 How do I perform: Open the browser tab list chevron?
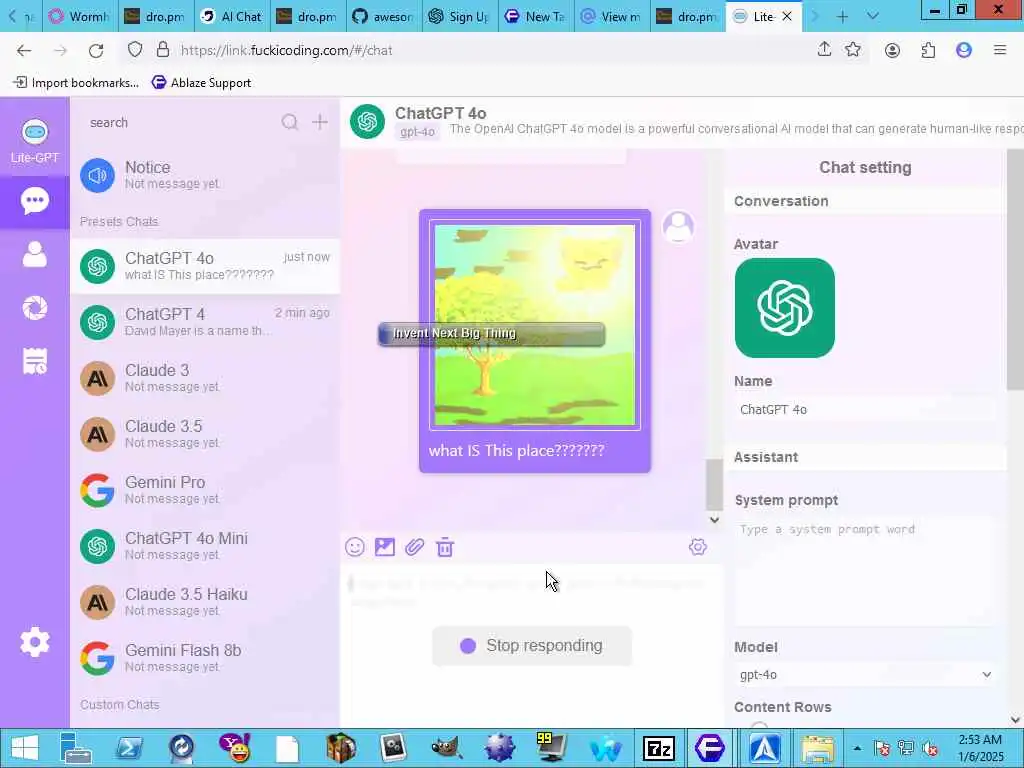click(x=872, y=16)
